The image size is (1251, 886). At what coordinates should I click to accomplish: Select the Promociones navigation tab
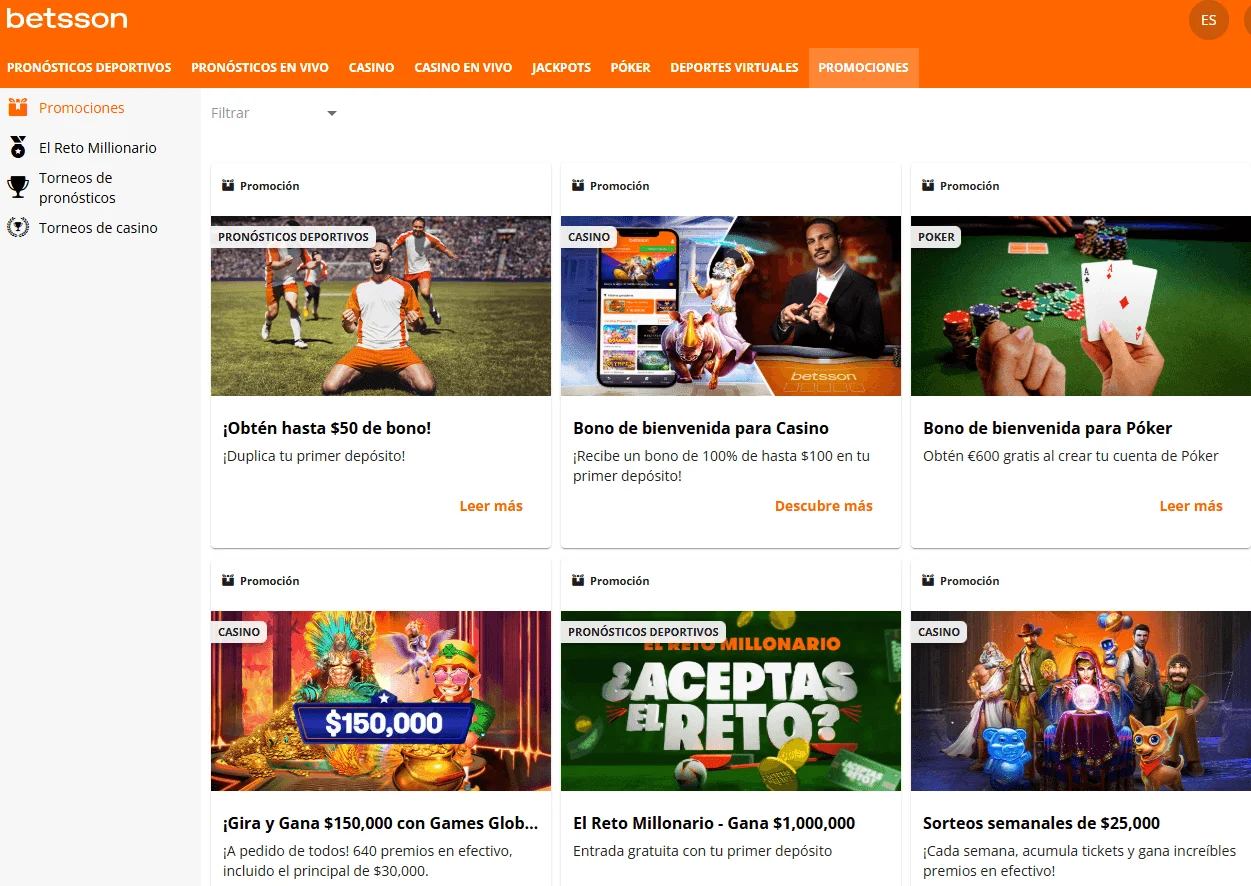tap(863, 68)
